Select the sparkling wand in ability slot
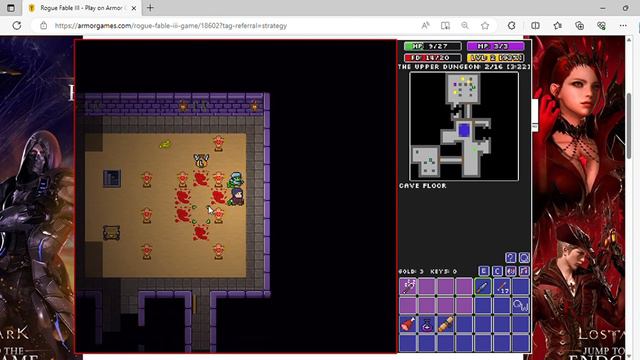 tap(408, 287)
